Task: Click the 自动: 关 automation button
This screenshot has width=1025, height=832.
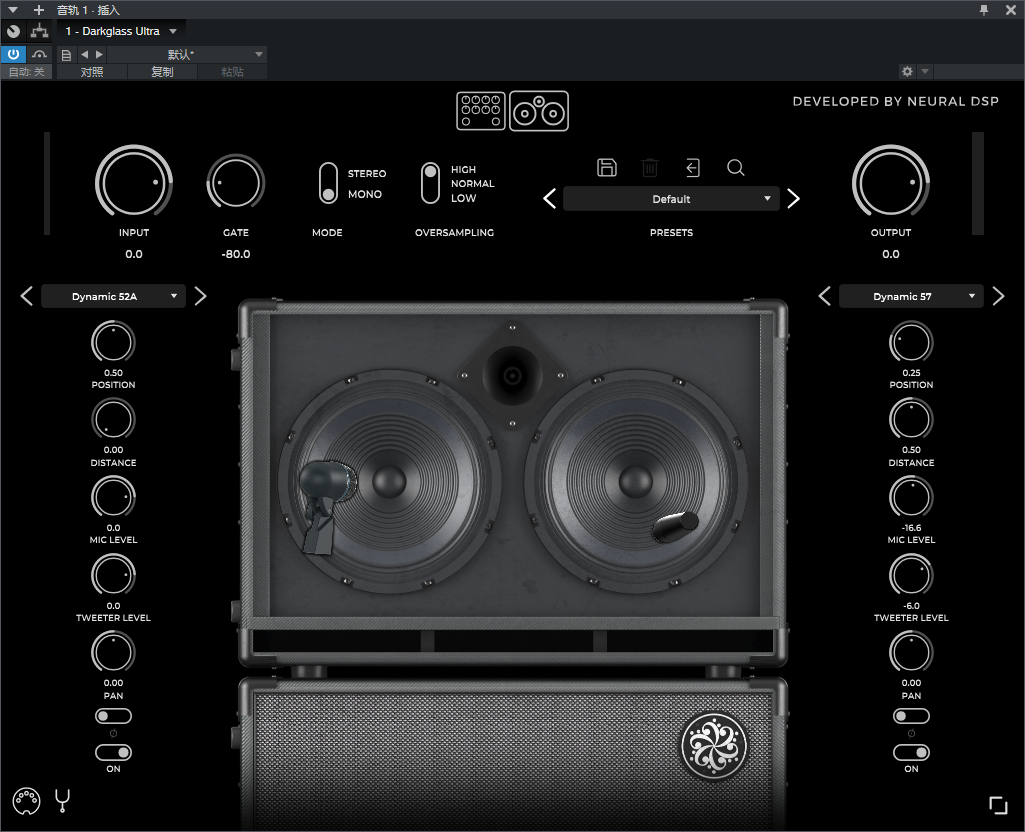Action: click(x=27, y=72)
